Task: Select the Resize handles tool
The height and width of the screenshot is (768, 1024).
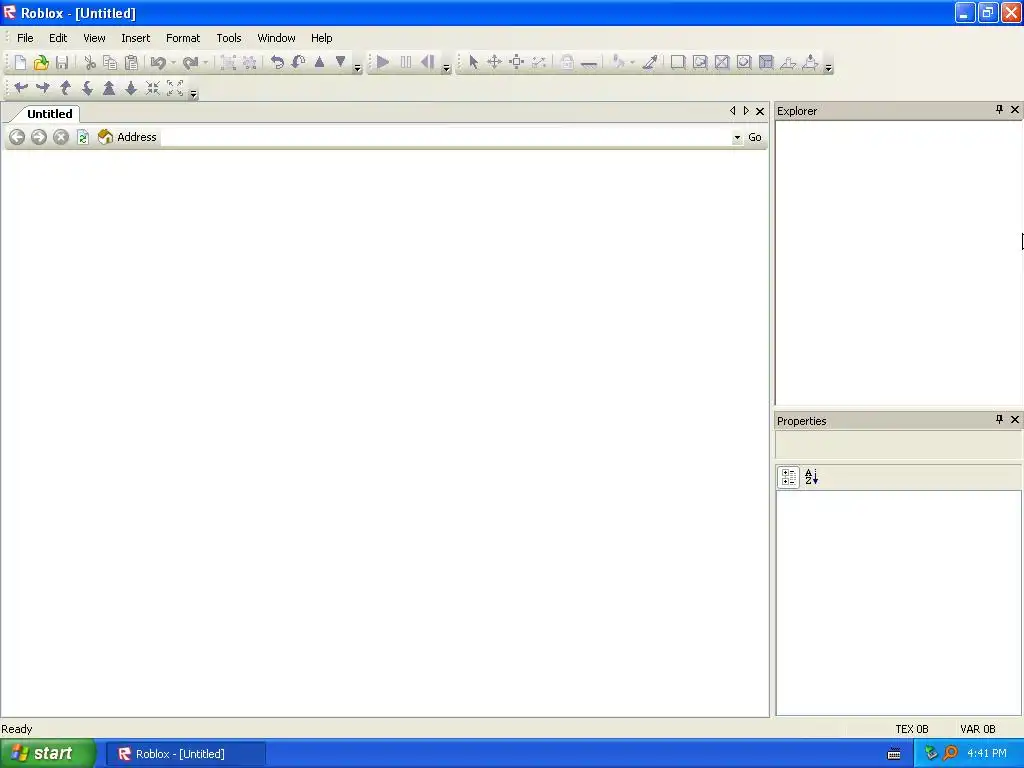Action: [x=517, y=63]
